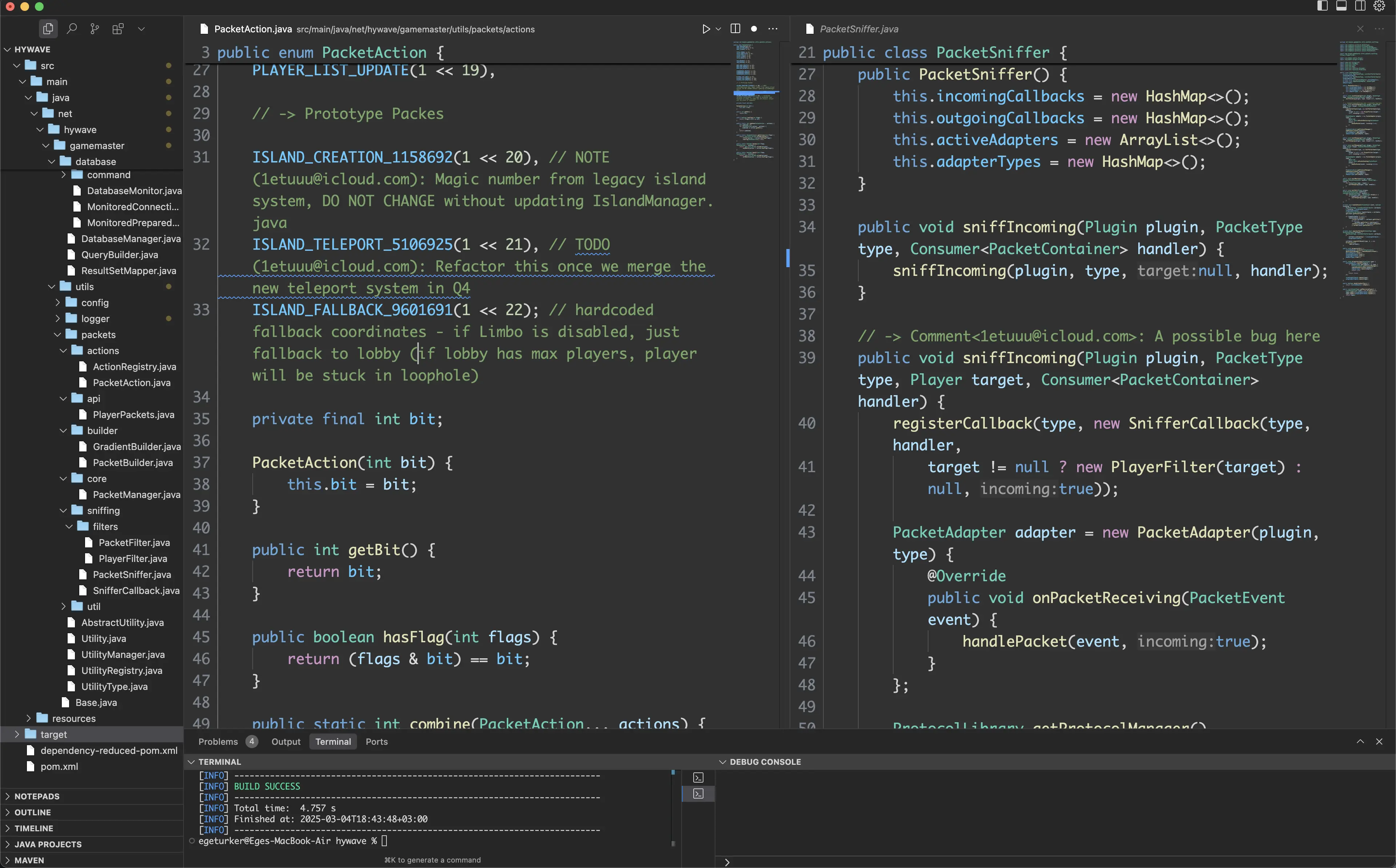Open UtilityRegistry.java file

click(x=92, y=671)
